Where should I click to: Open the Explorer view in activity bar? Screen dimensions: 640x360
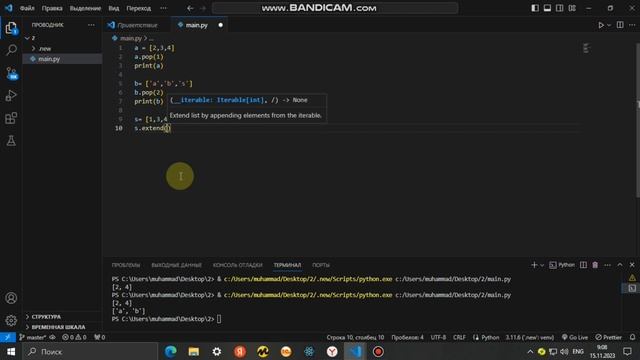11,28
